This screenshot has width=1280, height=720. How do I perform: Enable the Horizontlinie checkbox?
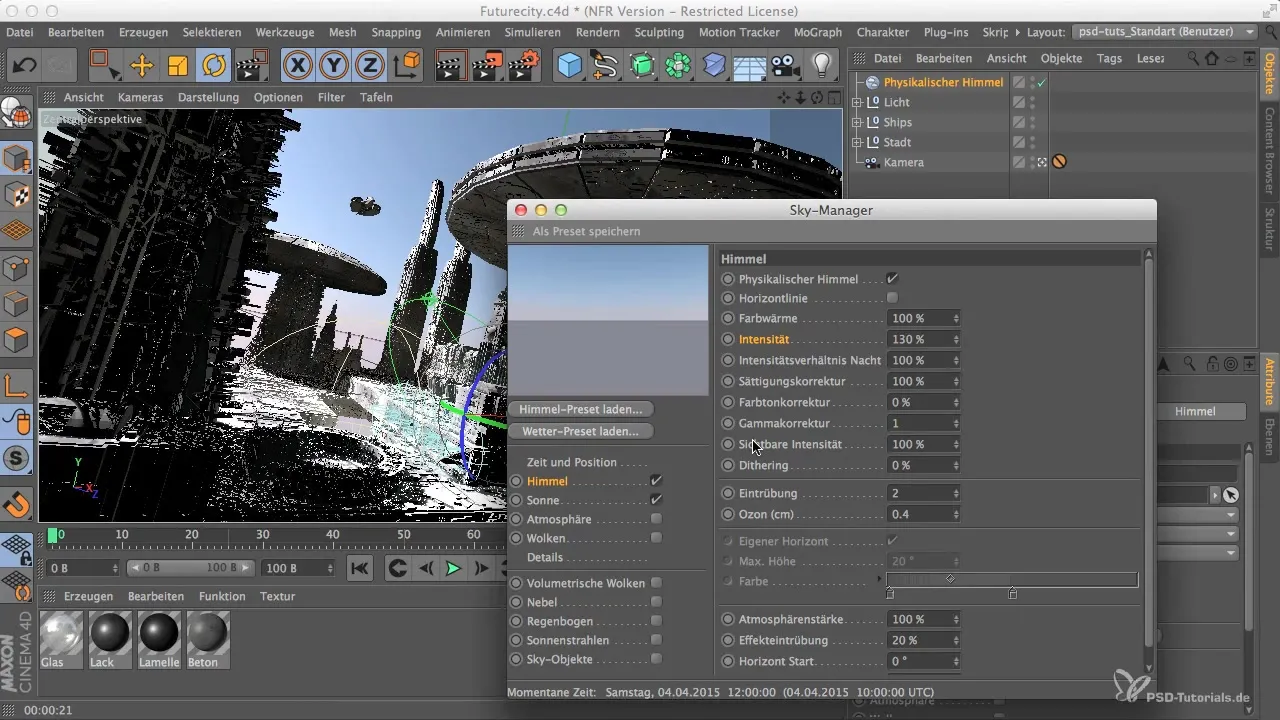892,298
